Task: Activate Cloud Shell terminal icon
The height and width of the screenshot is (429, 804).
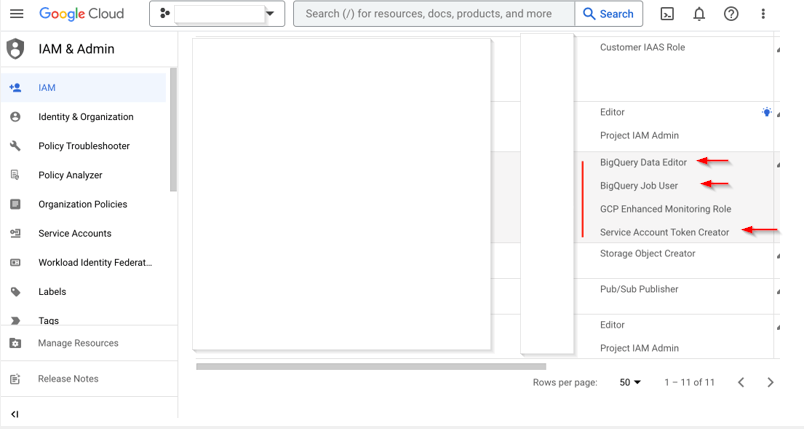Action: (x=667, y=14)
